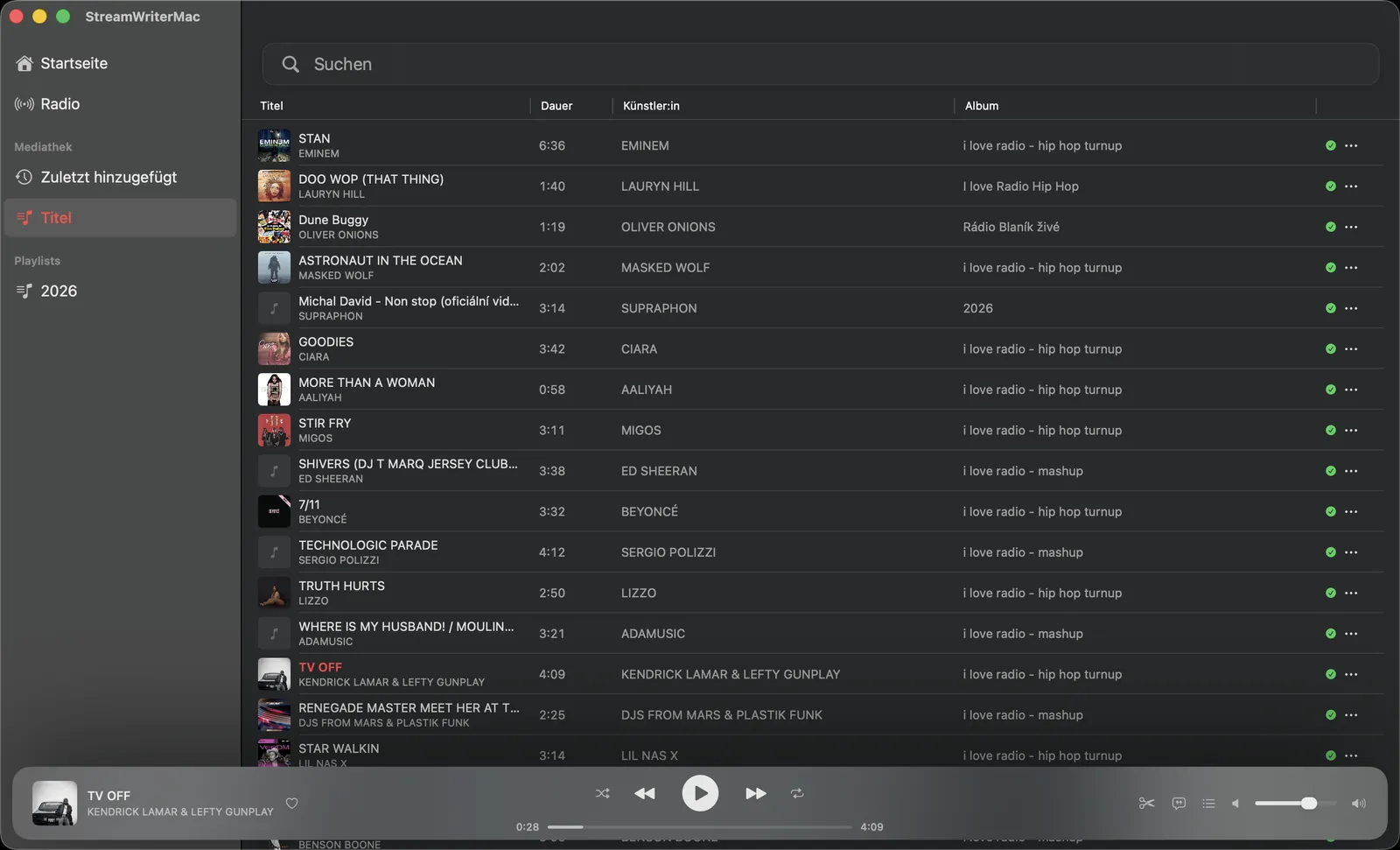
Task: Click the TV OFF title in player bar
Action: (x=108, y=796)
